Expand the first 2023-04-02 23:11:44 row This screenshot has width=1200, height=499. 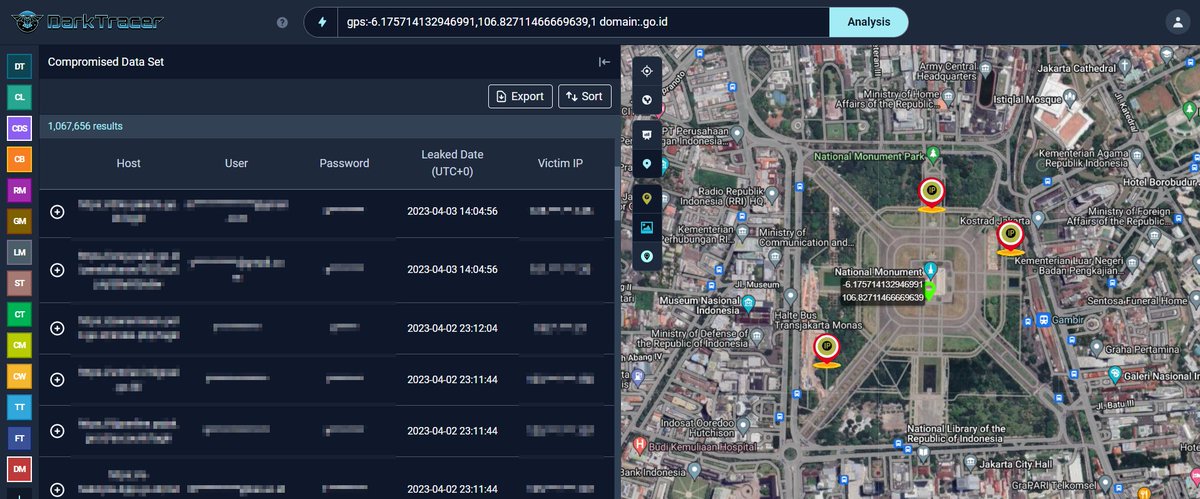point(57,379)
